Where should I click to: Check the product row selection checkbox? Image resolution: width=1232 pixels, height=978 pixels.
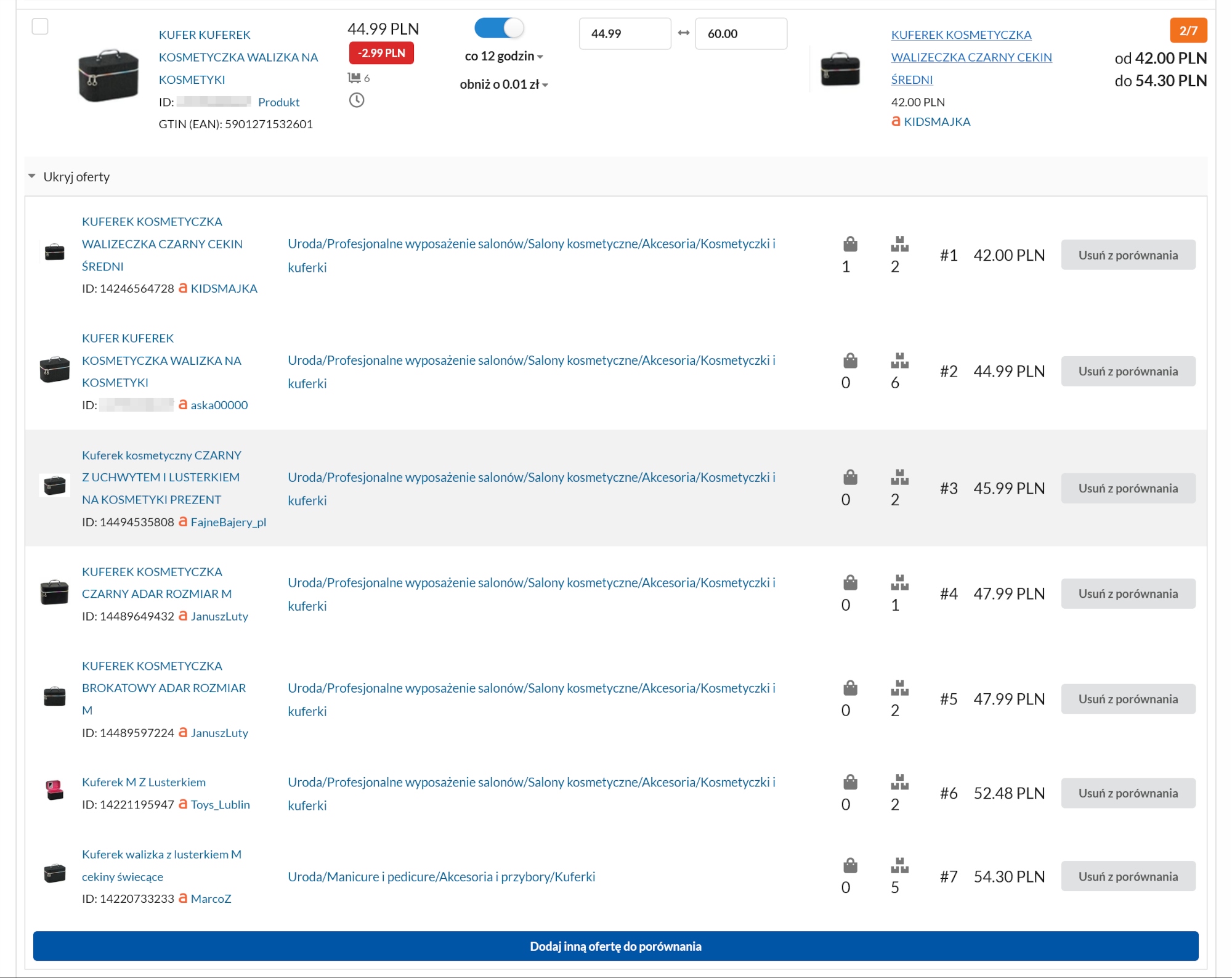[x=40, y=26]
